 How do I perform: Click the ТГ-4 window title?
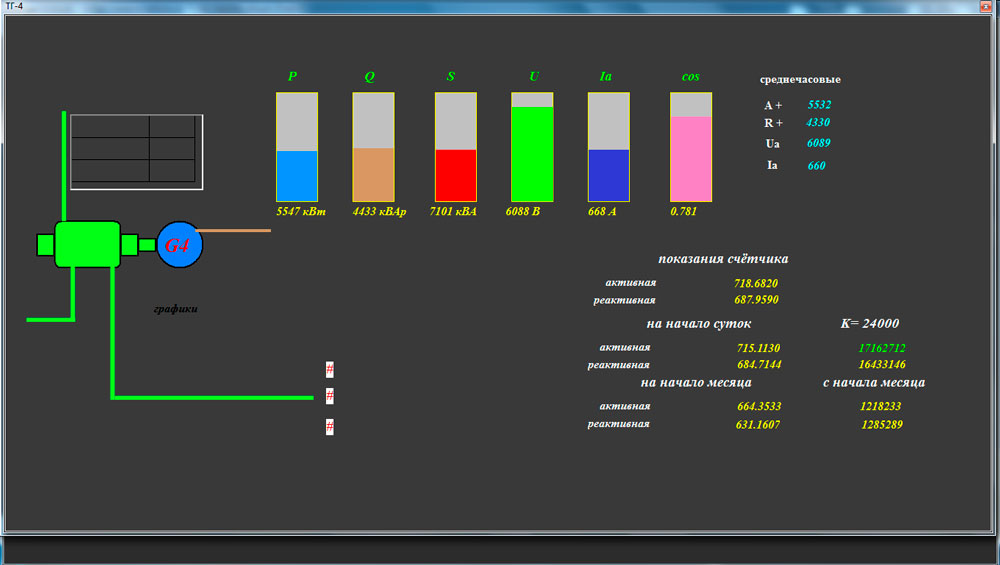pos(14,6)
